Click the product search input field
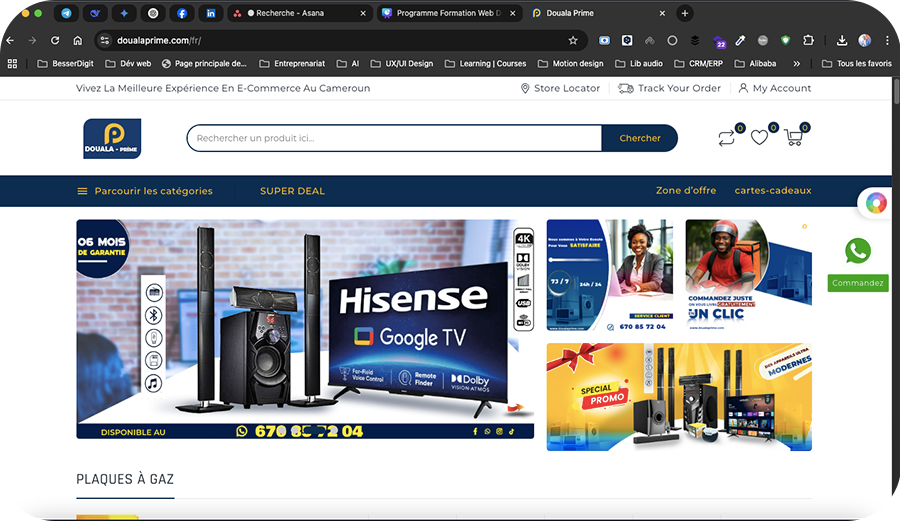Viewport: 900px width, 521px height. coord(394,138)
